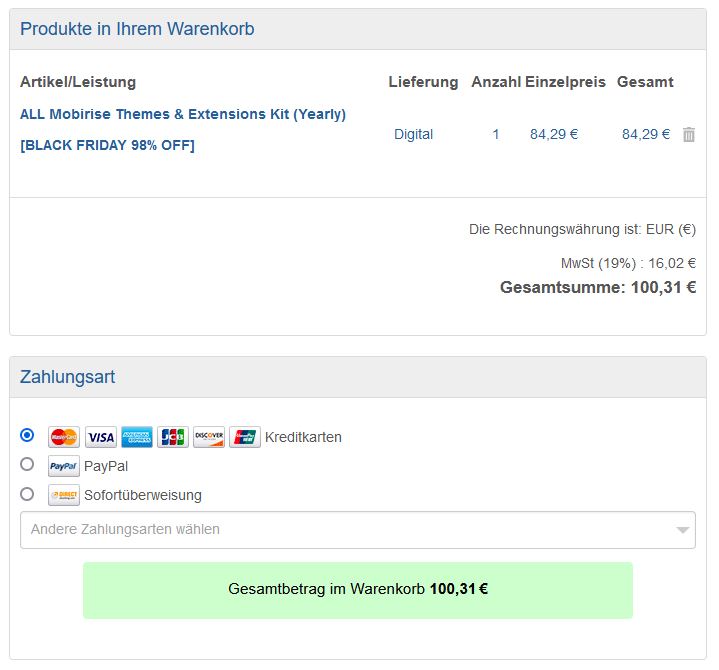
Task: Select the Sofortüberweisung radio button
Action: (27, 493)
